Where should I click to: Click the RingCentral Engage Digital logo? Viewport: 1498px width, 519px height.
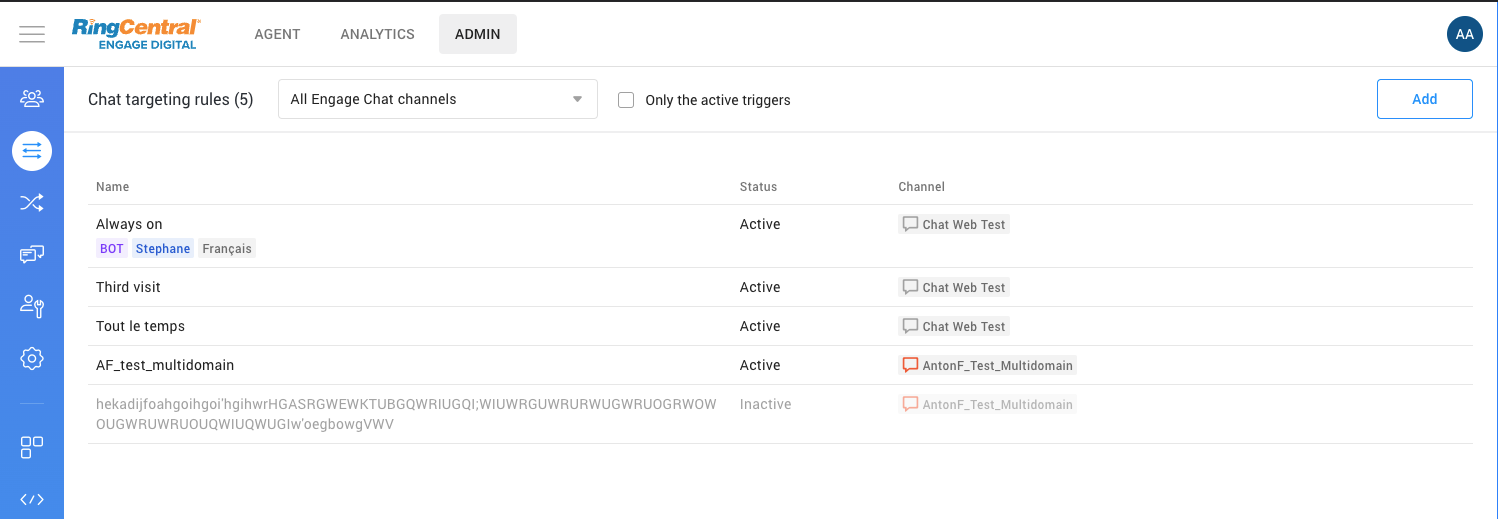click(x=136, y=34)
